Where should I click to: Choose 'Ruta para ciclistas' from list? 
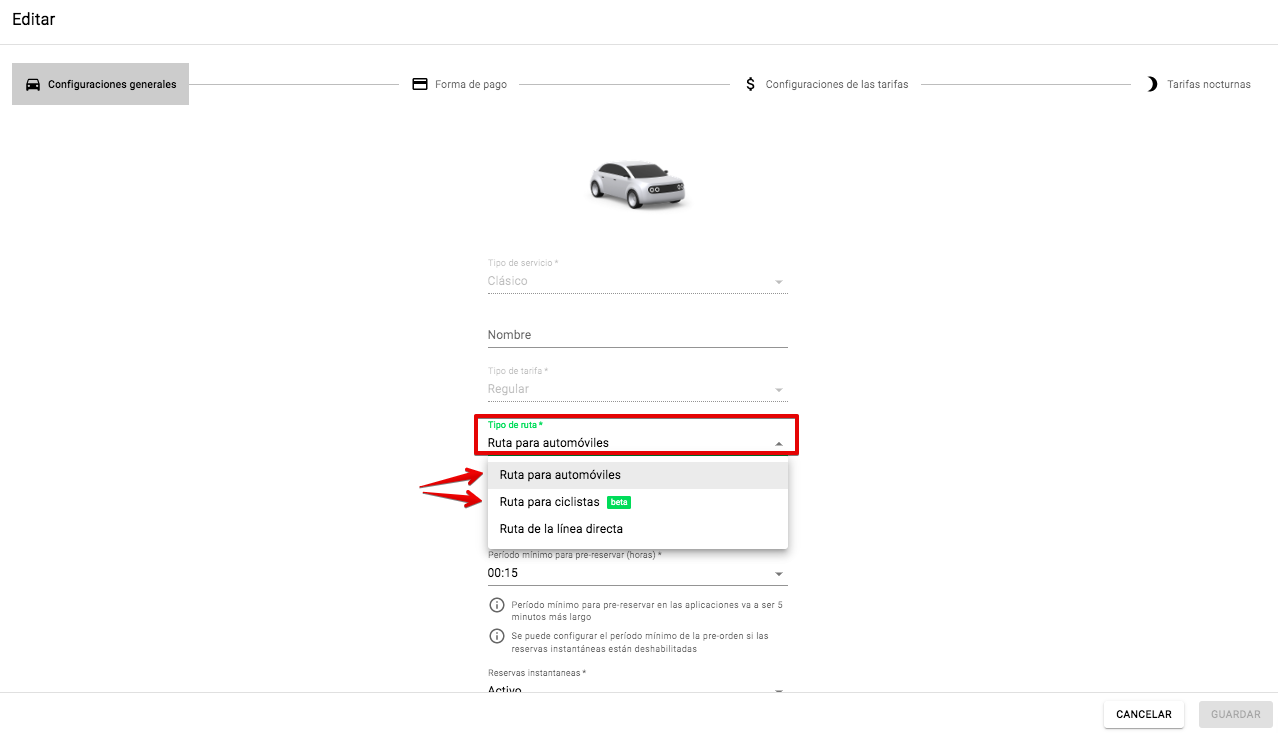[550, 502]
